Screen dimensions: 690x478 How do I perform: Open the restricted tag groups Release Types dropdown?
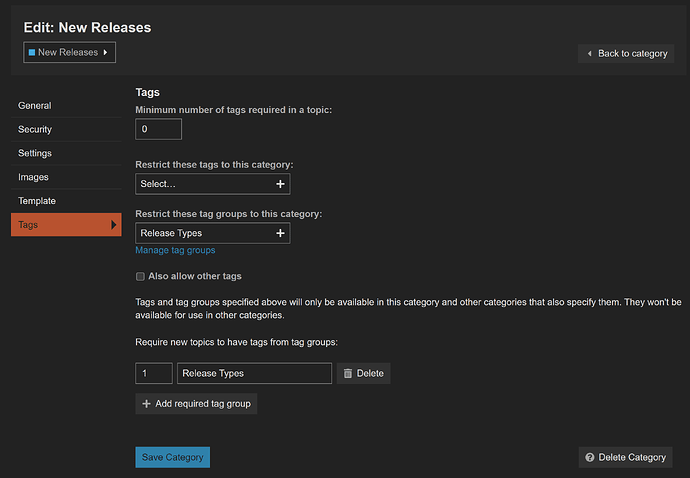pyautogui.click(x=213, y=233)
